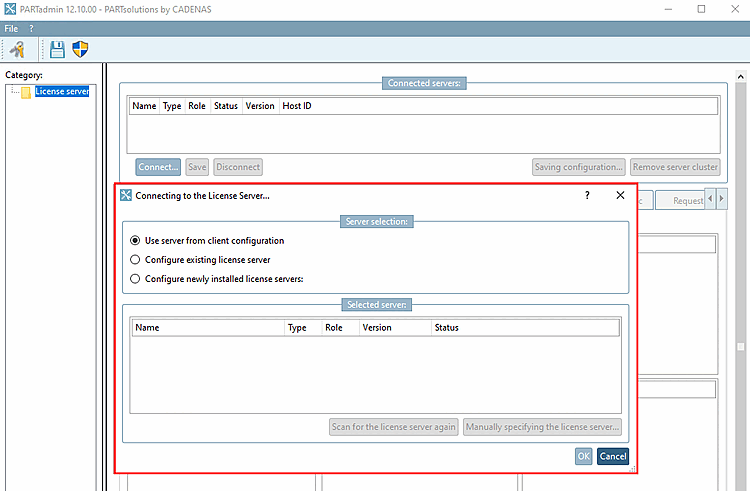
Task: Select the License server folder icon
Action: [26, 92]
